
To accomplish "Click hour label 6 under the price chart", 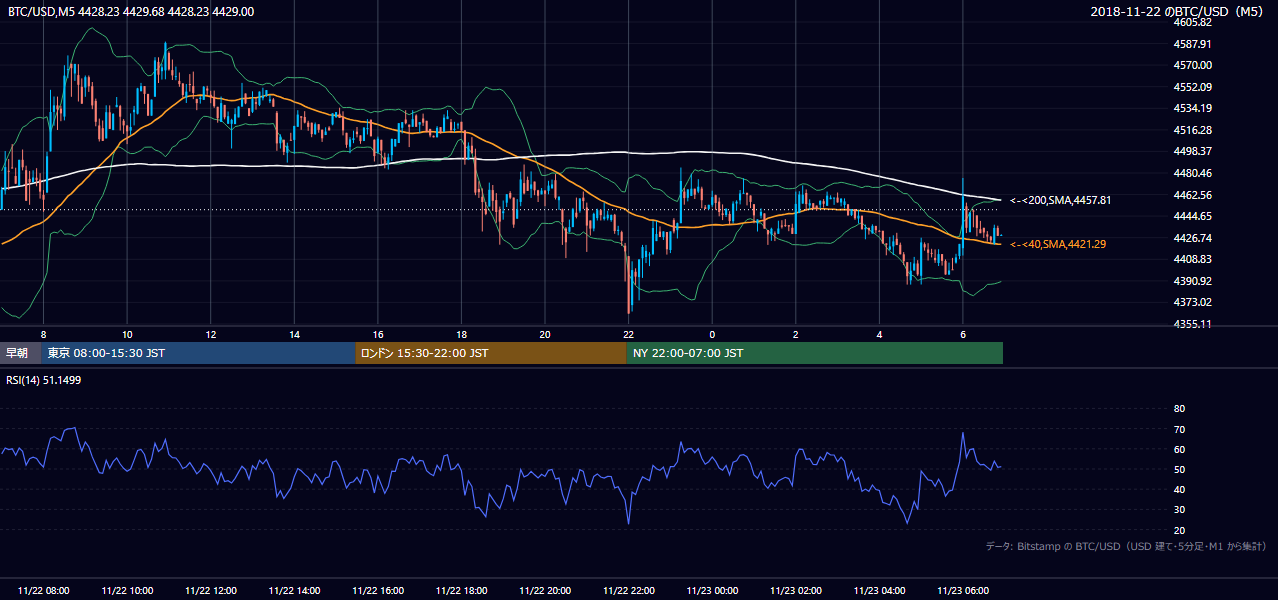I will (962, 334).
